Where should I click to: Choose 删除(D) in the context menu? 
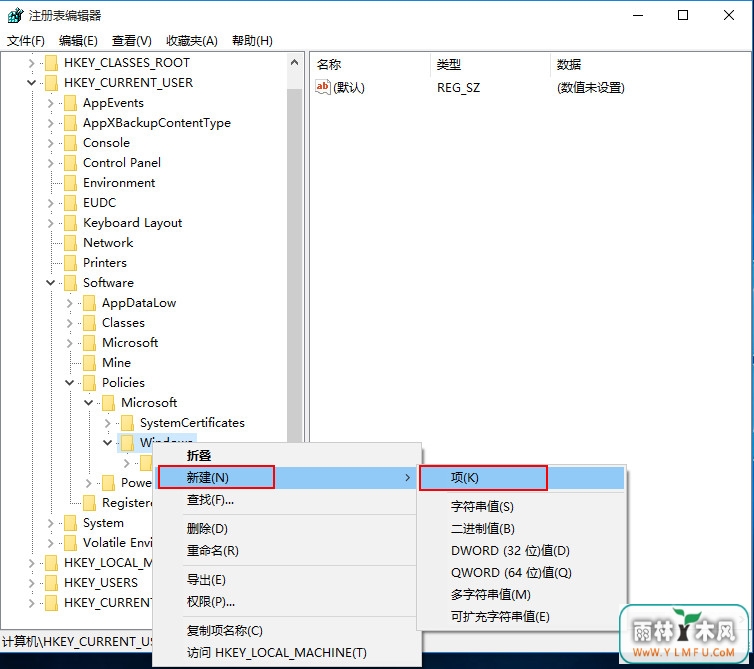[287, 529]
